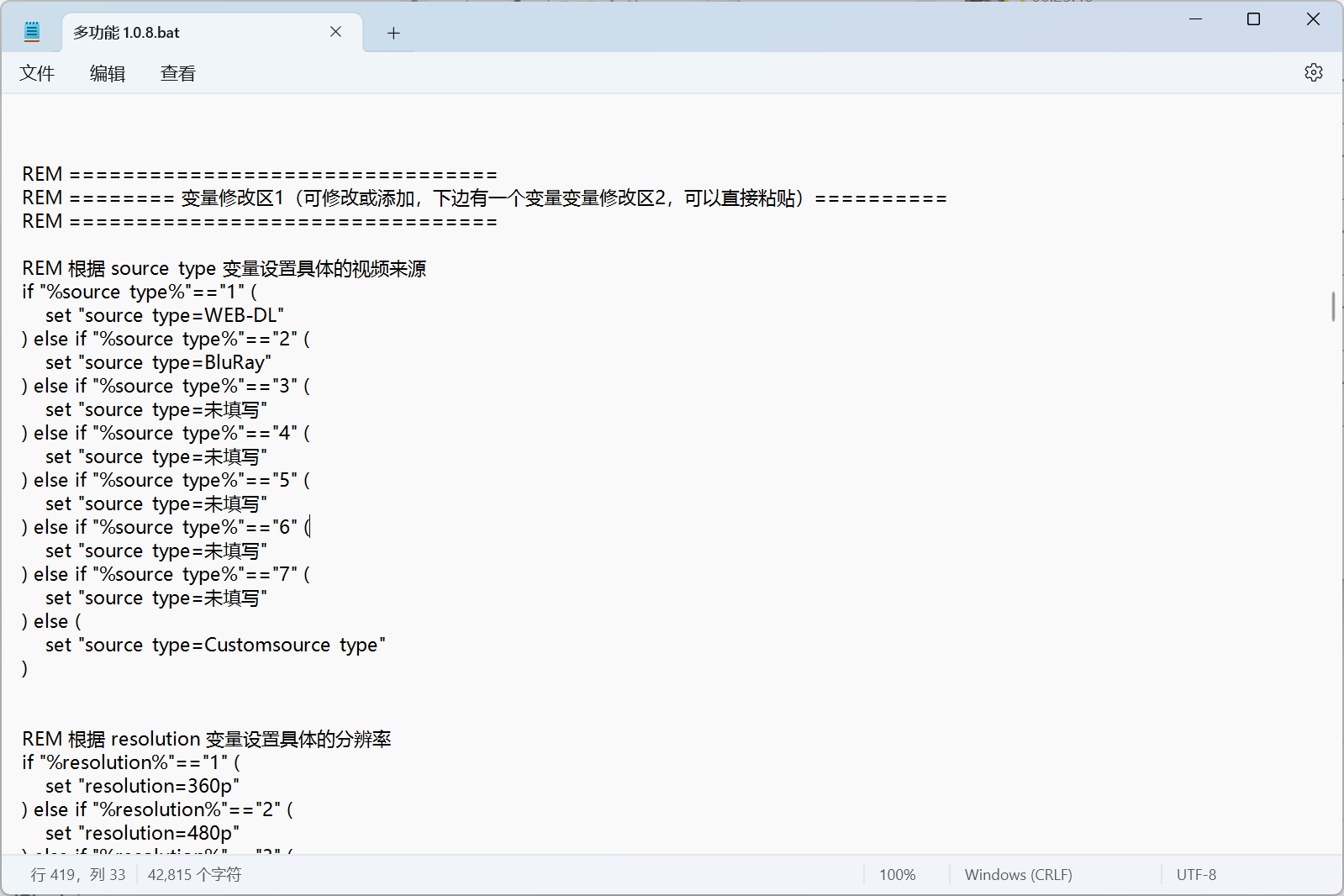Click the 100% zoom level indicator
1344x896 pixels.
(897, 875)
